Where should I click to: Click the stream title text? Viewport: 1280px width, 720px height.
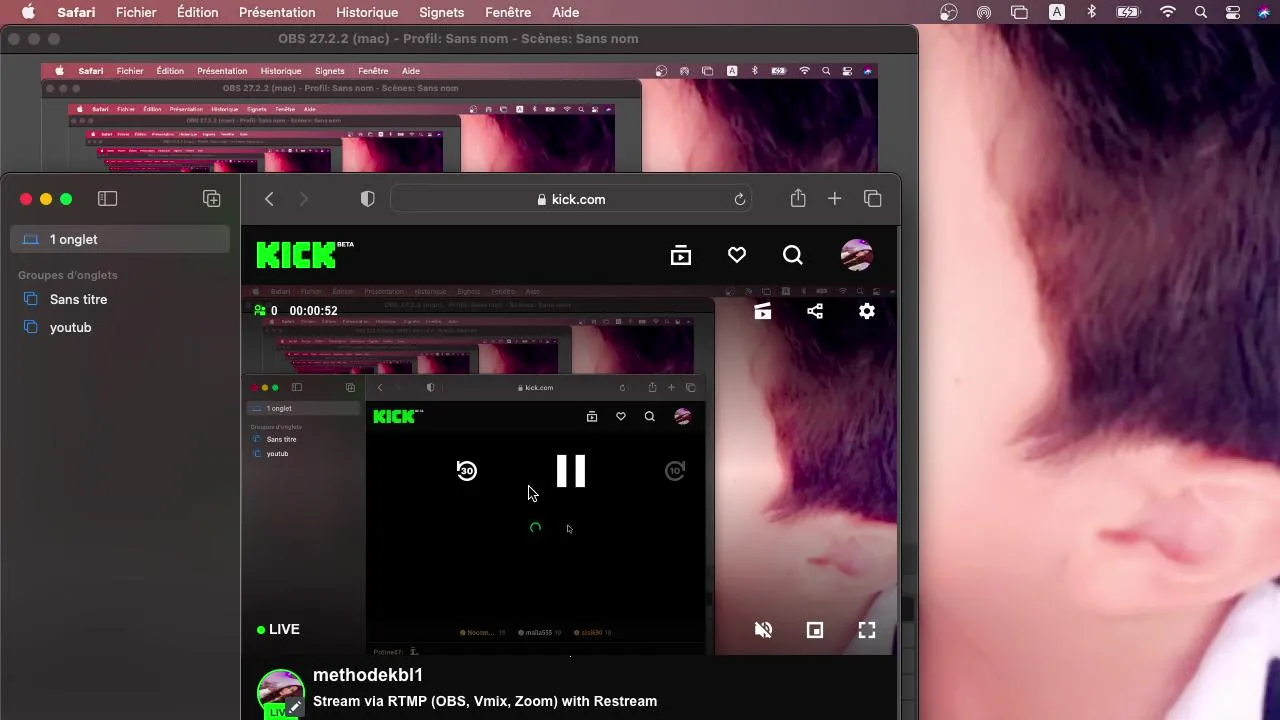pyautogui.click(x=485, y=701)
